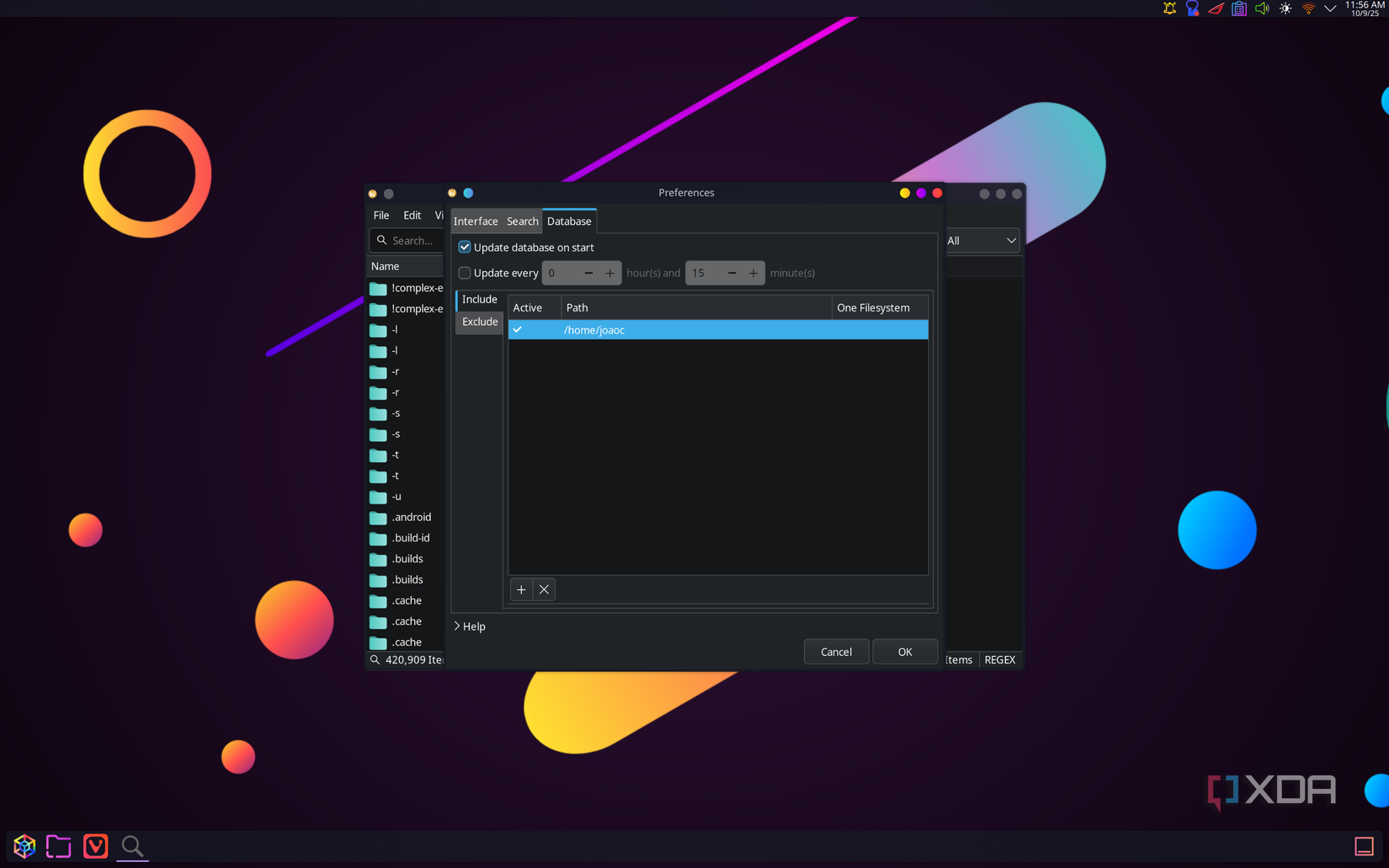
Task: Enable the Update every checkbox
Action: point(465,273)
